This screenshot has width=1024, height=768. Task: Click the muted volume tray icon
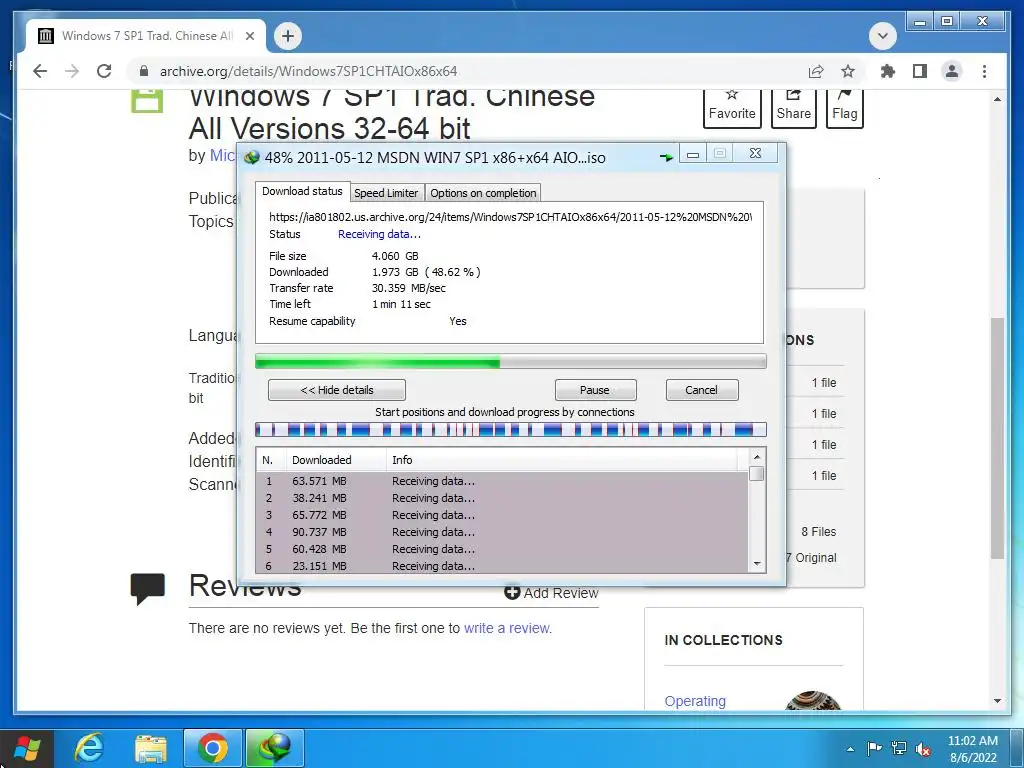pyautogui.click(x=923, y=749)
